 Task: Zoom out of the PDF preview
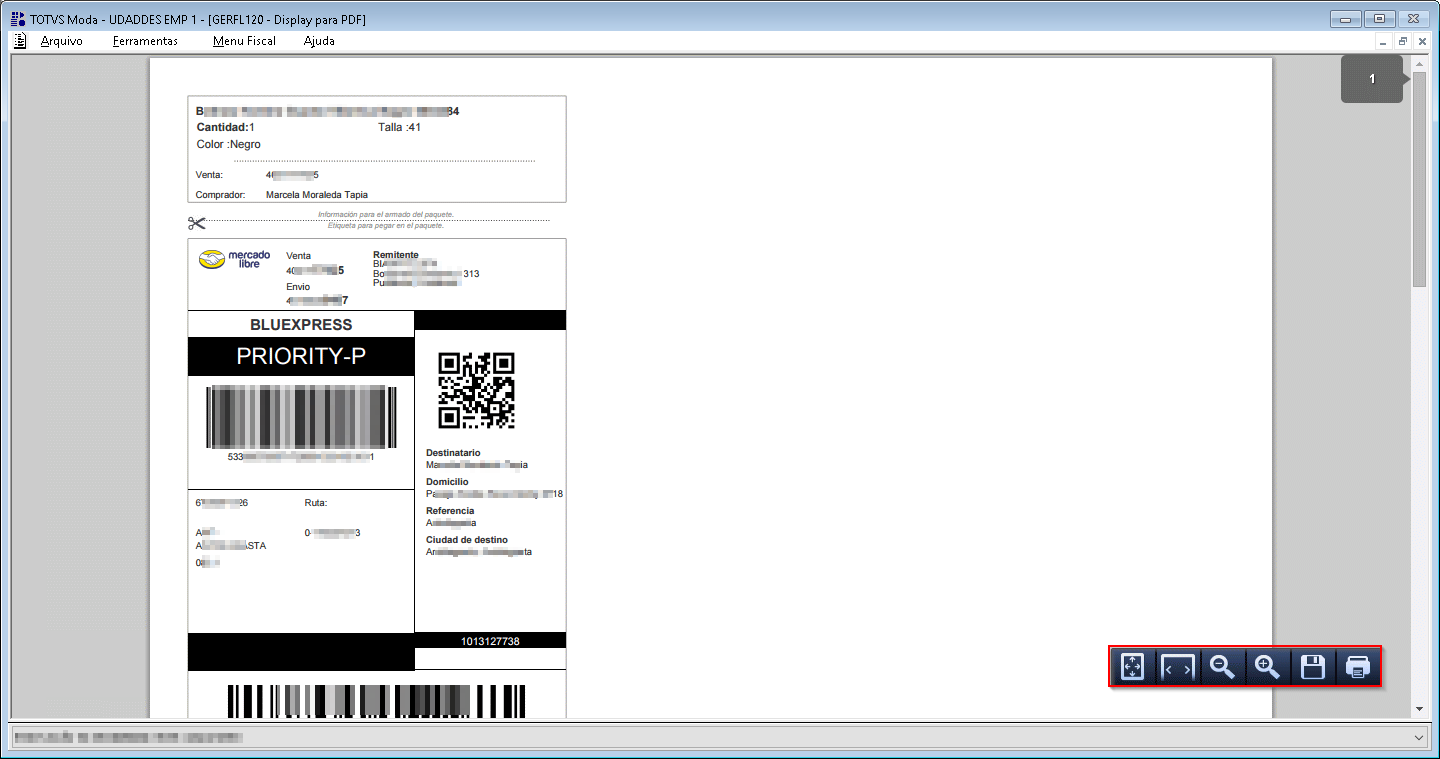click(x=1222, y=667)
